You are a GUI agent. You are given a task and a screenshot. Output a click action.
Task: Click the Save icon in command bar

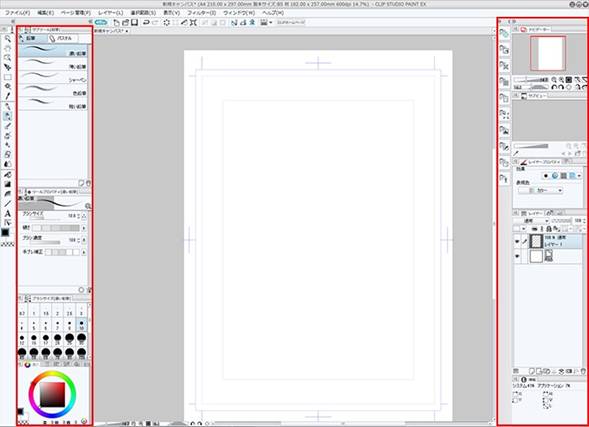[134, 23]
